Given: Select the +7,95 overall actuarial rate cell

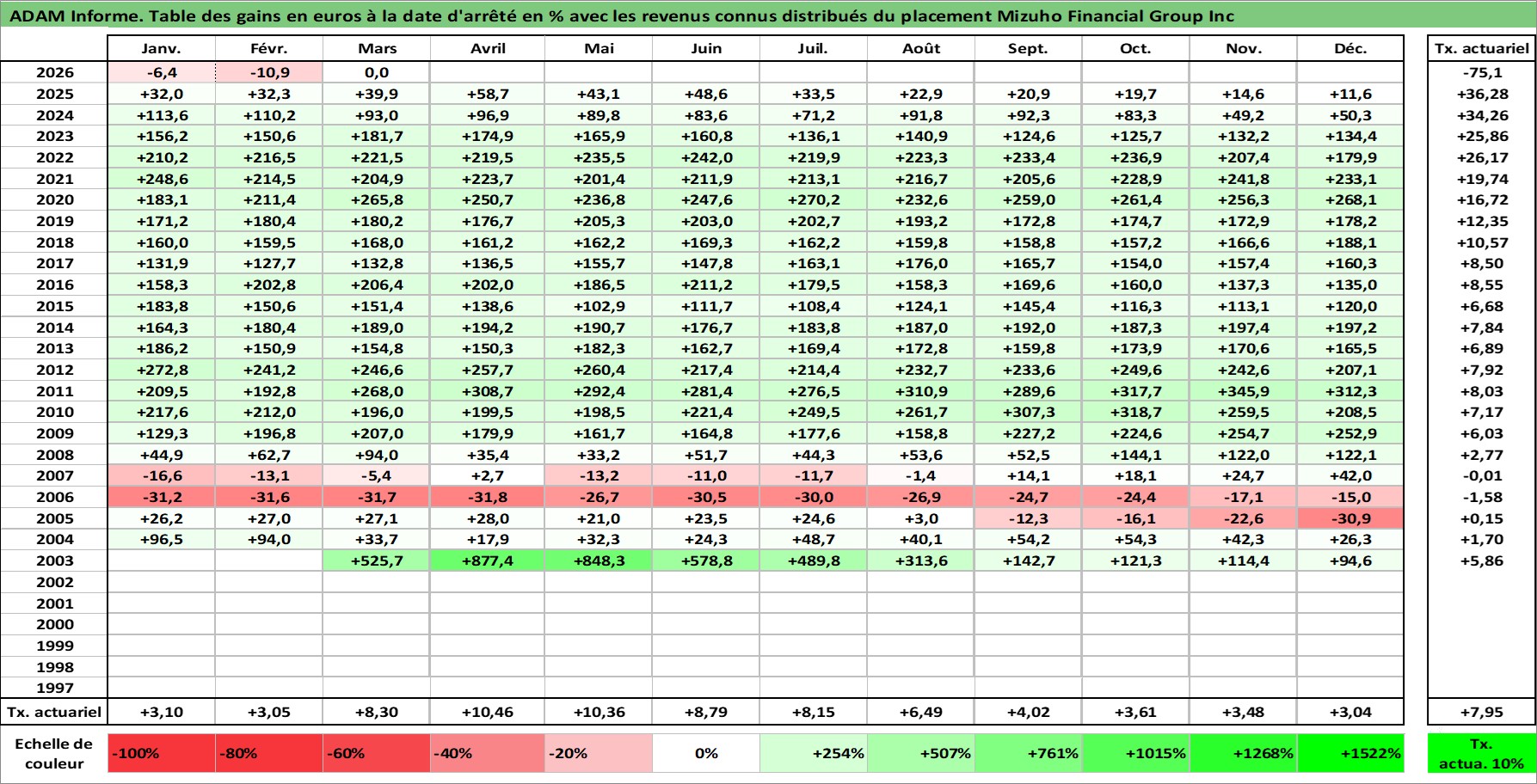Looking at the screenshot, I should [x=1481, y=712].
